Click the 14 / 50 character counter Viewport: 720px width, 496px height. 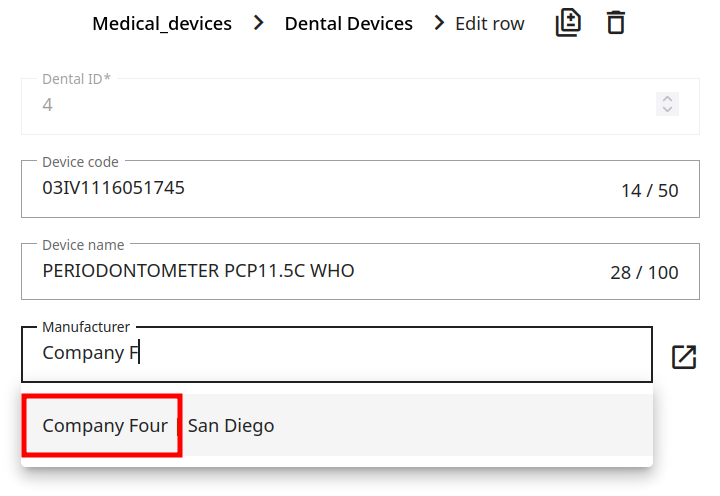click(x=649, y=190)
